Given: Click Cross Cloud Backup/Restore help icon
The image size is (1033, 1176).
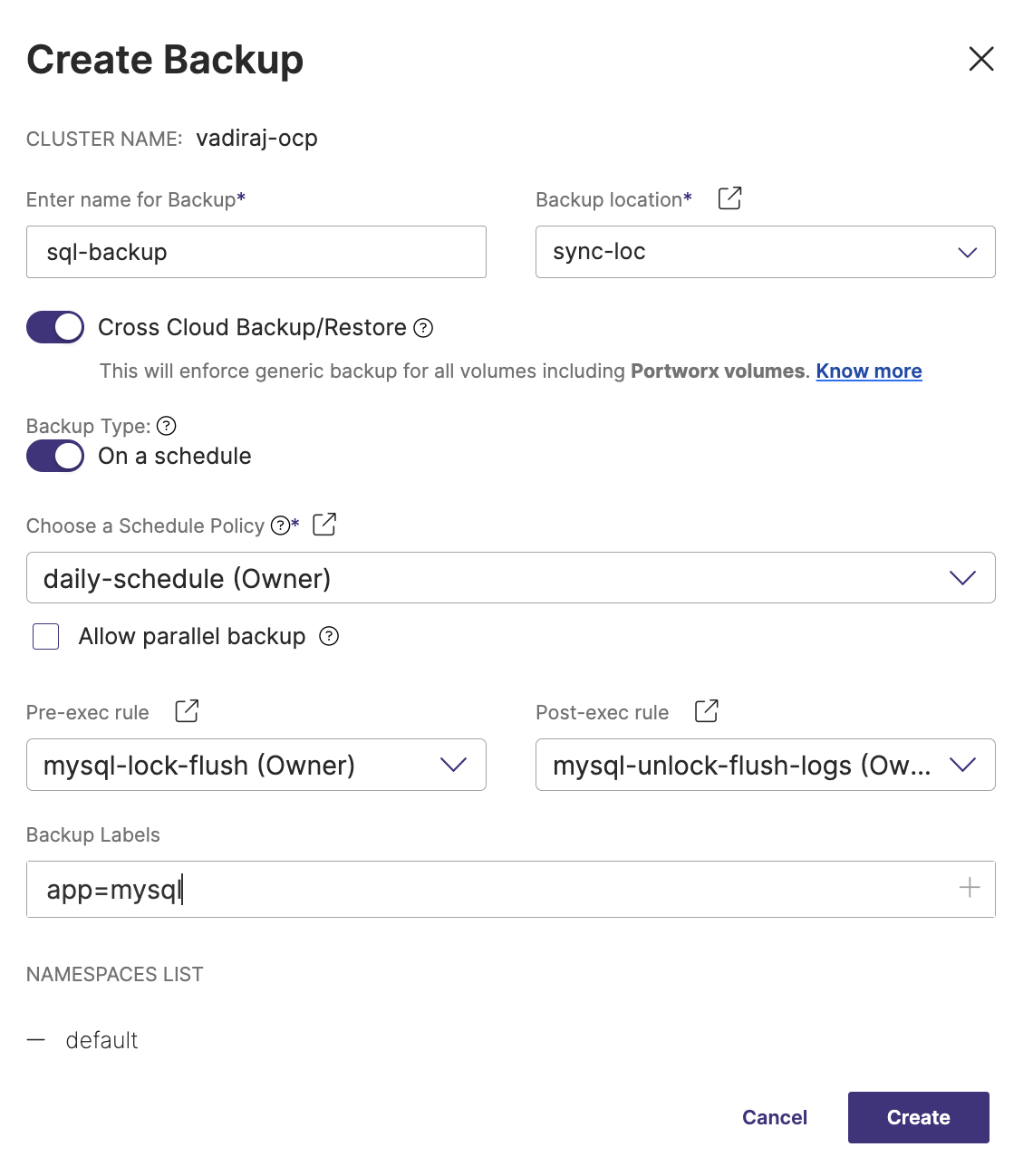Looking at the screenshot, I should (423, 328).
